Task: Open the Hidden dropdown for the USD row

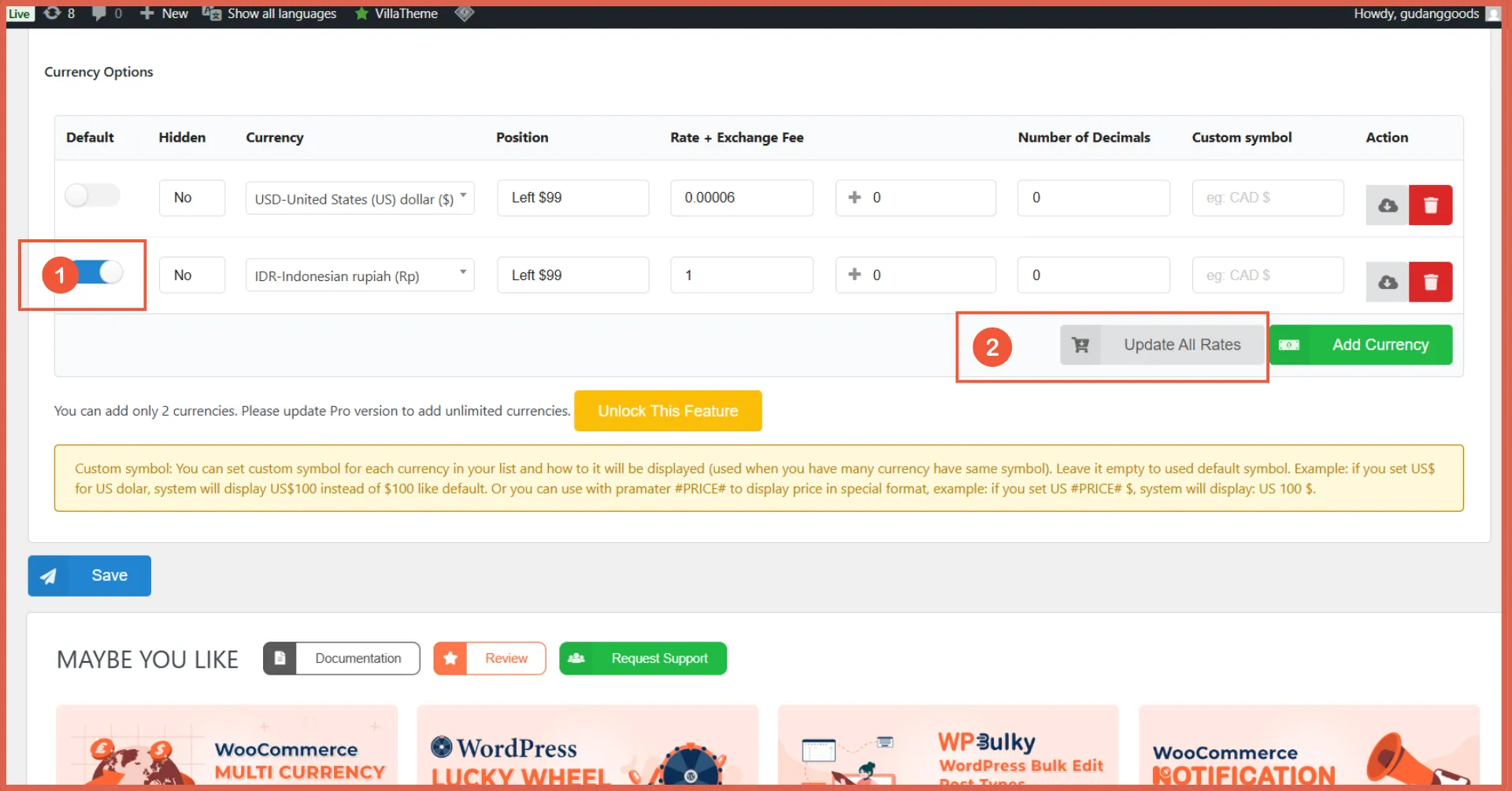Action: pyautogui.click(x=191, y=198)
